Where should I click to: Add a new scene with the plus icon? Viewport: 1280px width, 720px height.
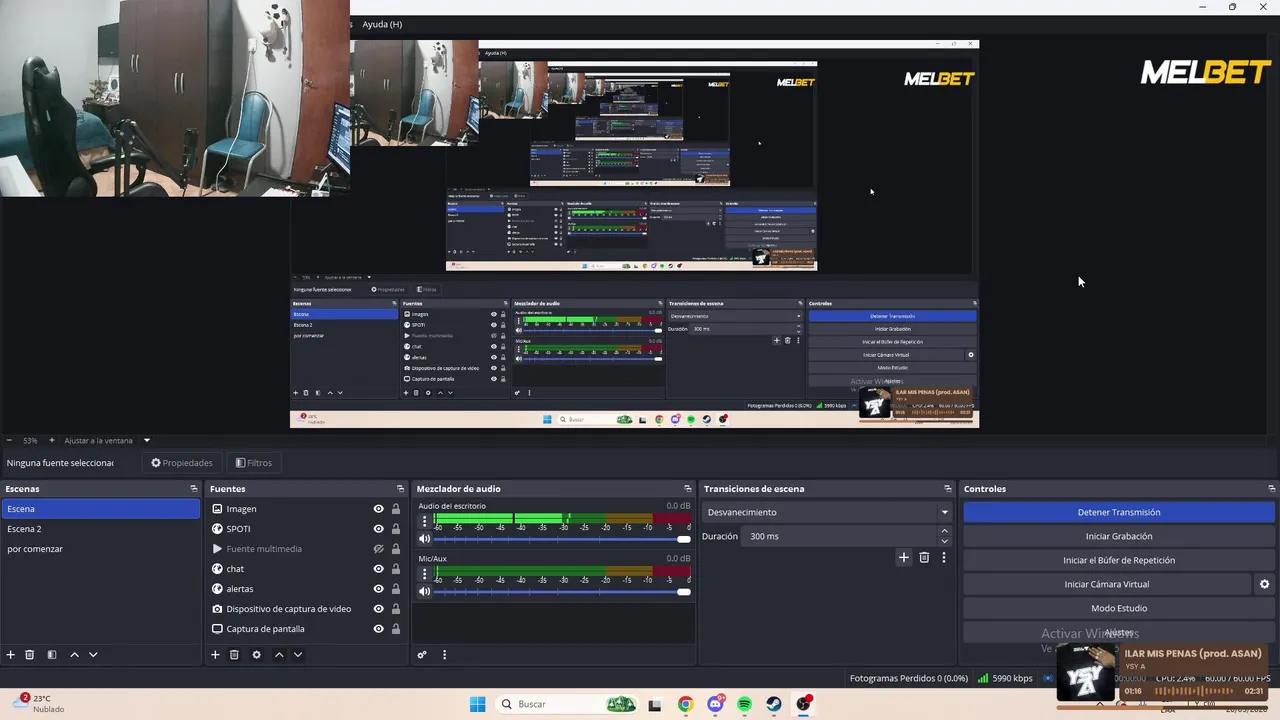tap(11, 655)
